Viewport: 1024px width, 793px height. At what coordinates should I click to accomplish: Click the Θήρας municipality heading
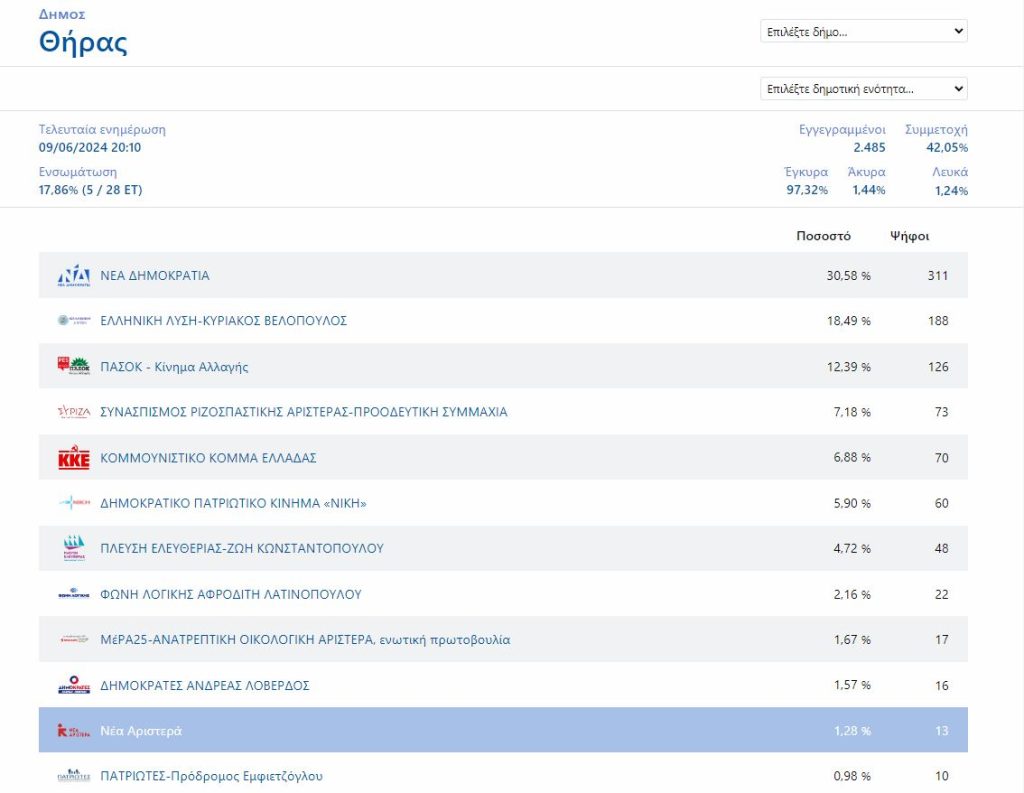(83, 42)
